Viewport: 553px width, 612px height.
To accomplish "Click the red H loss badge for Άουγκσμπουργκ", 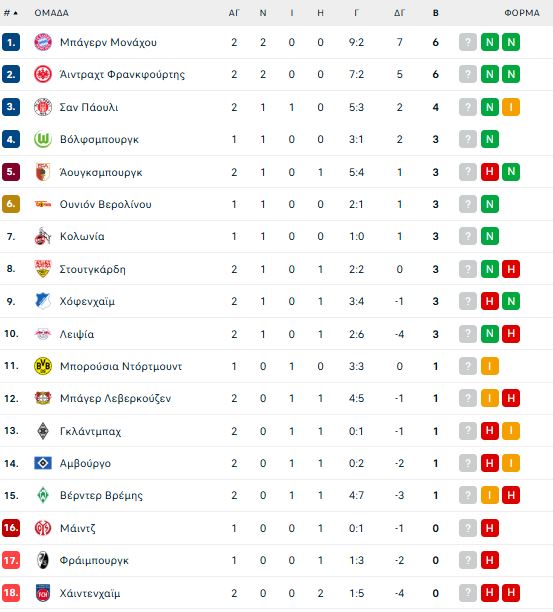I will (490, 172).
